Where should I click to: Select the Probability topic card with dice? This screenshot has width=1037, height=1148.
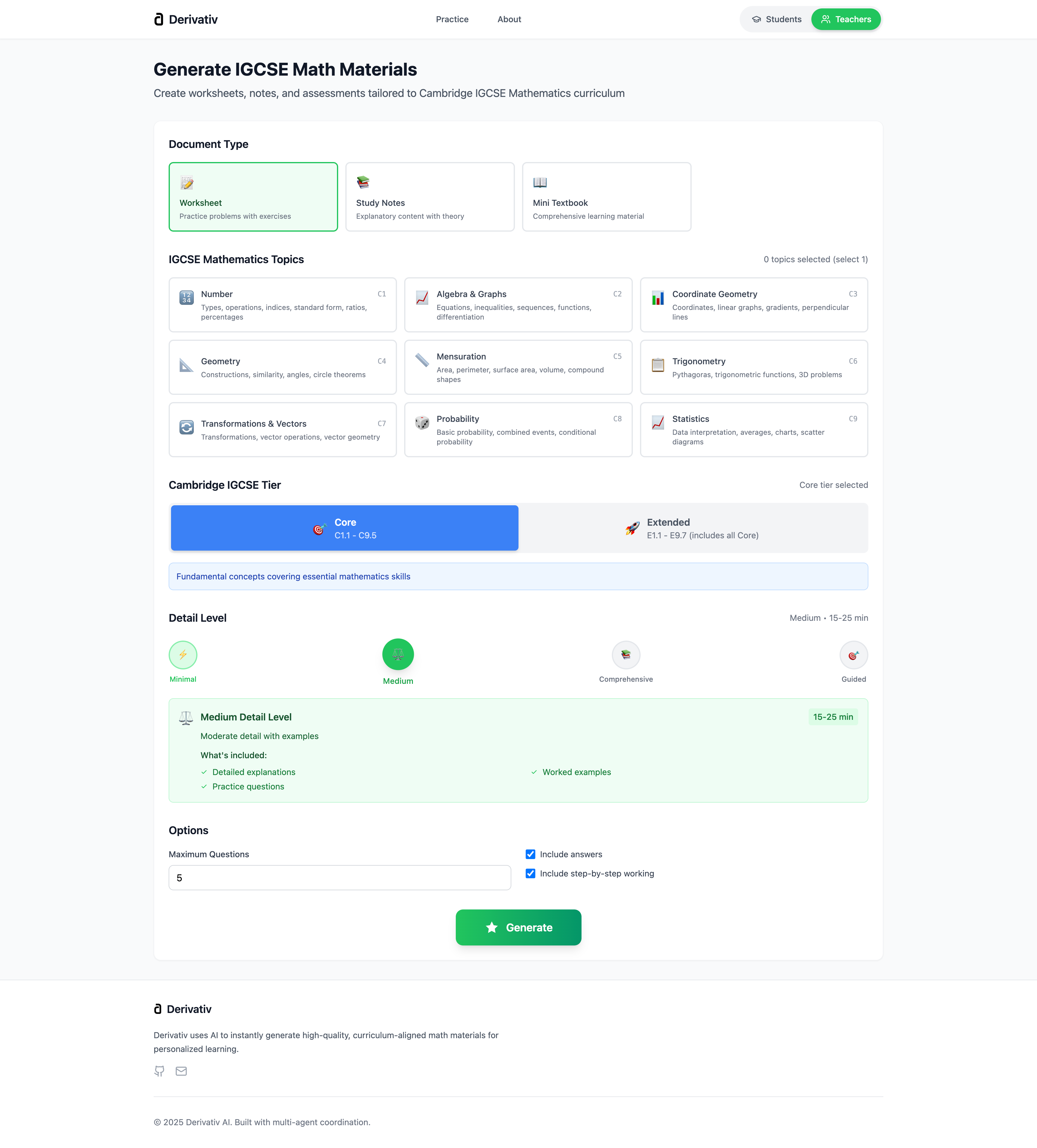(x=518, y=430)
